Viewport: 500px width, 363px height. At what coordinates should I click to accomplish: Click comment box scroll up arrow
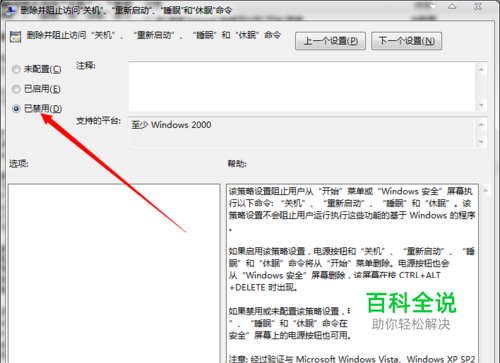tap(481, 69)
